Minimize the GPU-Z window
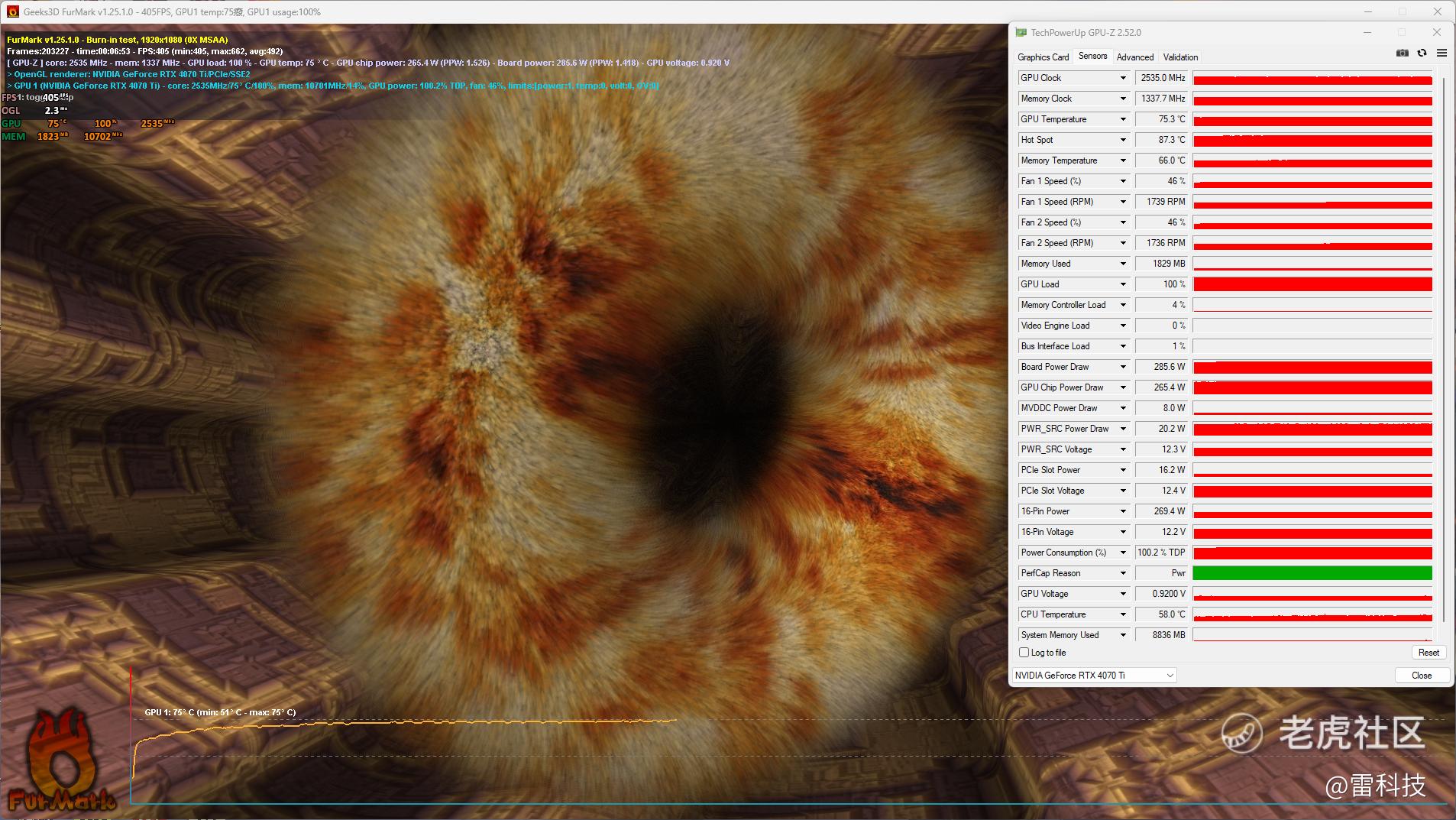This screenshot has height=820, width=1456. pos(1367,33)
